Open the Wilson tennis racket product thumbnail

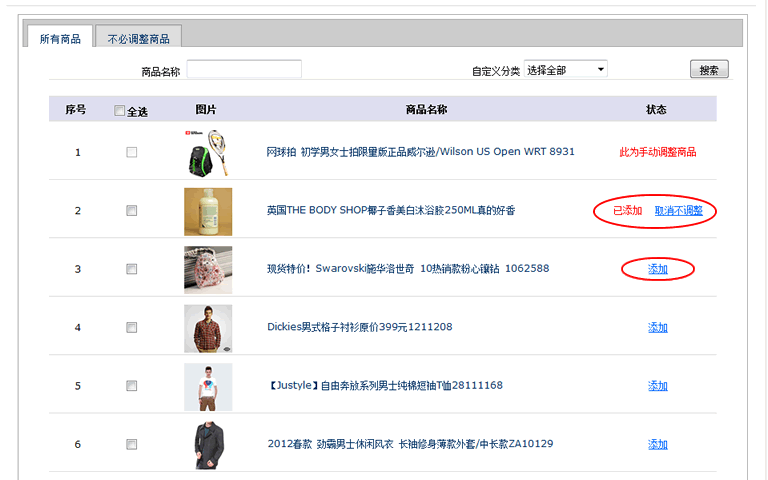tap(208, 153)
